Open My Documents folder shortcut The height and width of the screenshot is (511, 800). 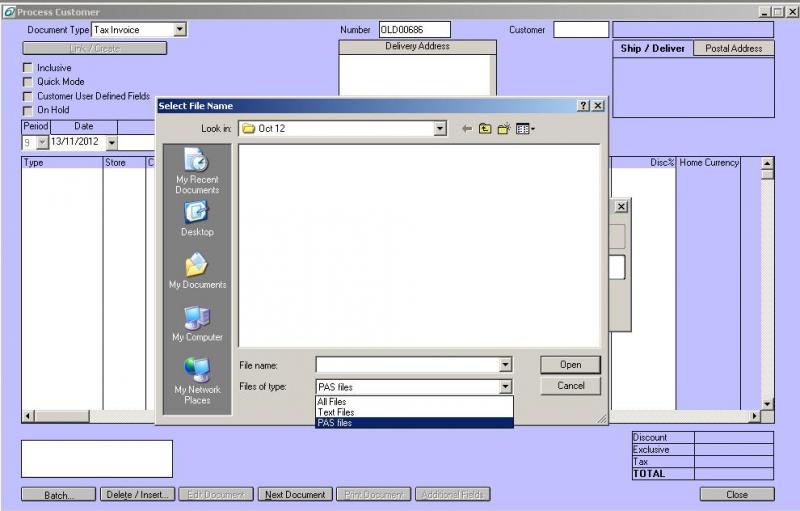196,270
